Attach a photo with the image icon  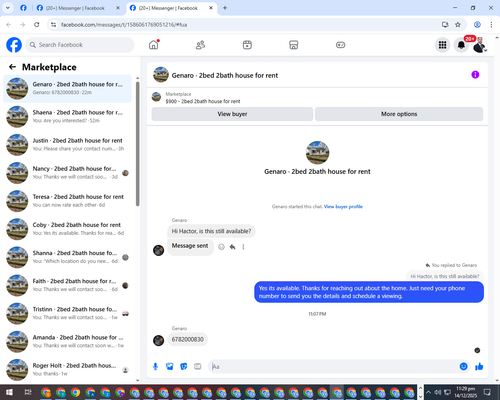click(170, 367)
